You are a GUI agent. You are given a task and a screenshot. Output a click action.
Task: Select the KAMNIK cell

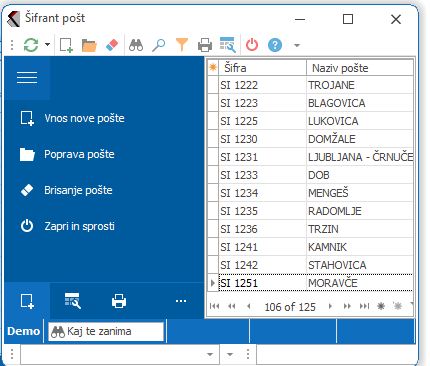point(360,247)
